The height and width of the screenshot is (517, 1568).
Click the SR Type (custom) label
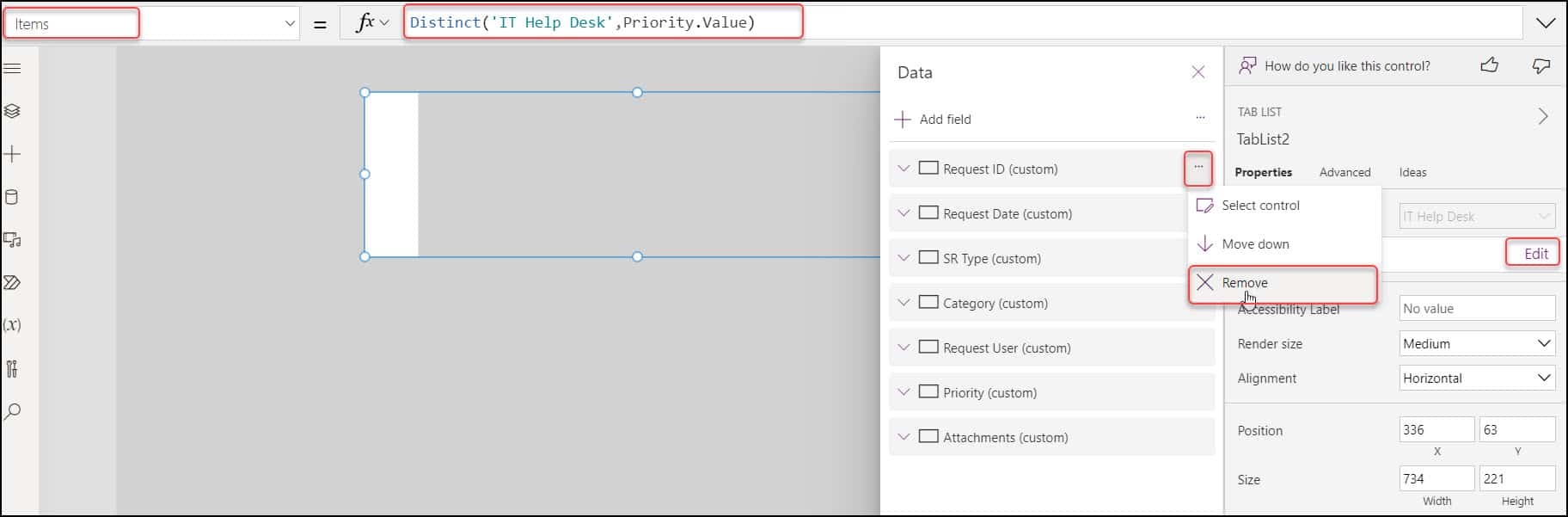pos(991,258)
